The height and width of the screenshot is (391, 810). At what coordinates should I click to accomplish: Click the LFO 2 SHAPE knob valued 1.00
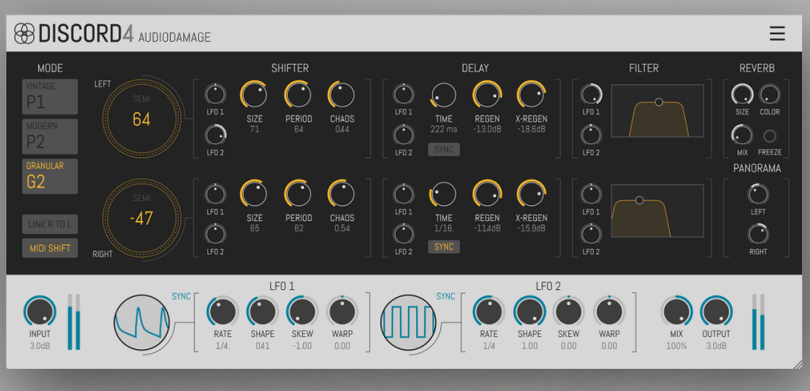[x=529, y=312]
